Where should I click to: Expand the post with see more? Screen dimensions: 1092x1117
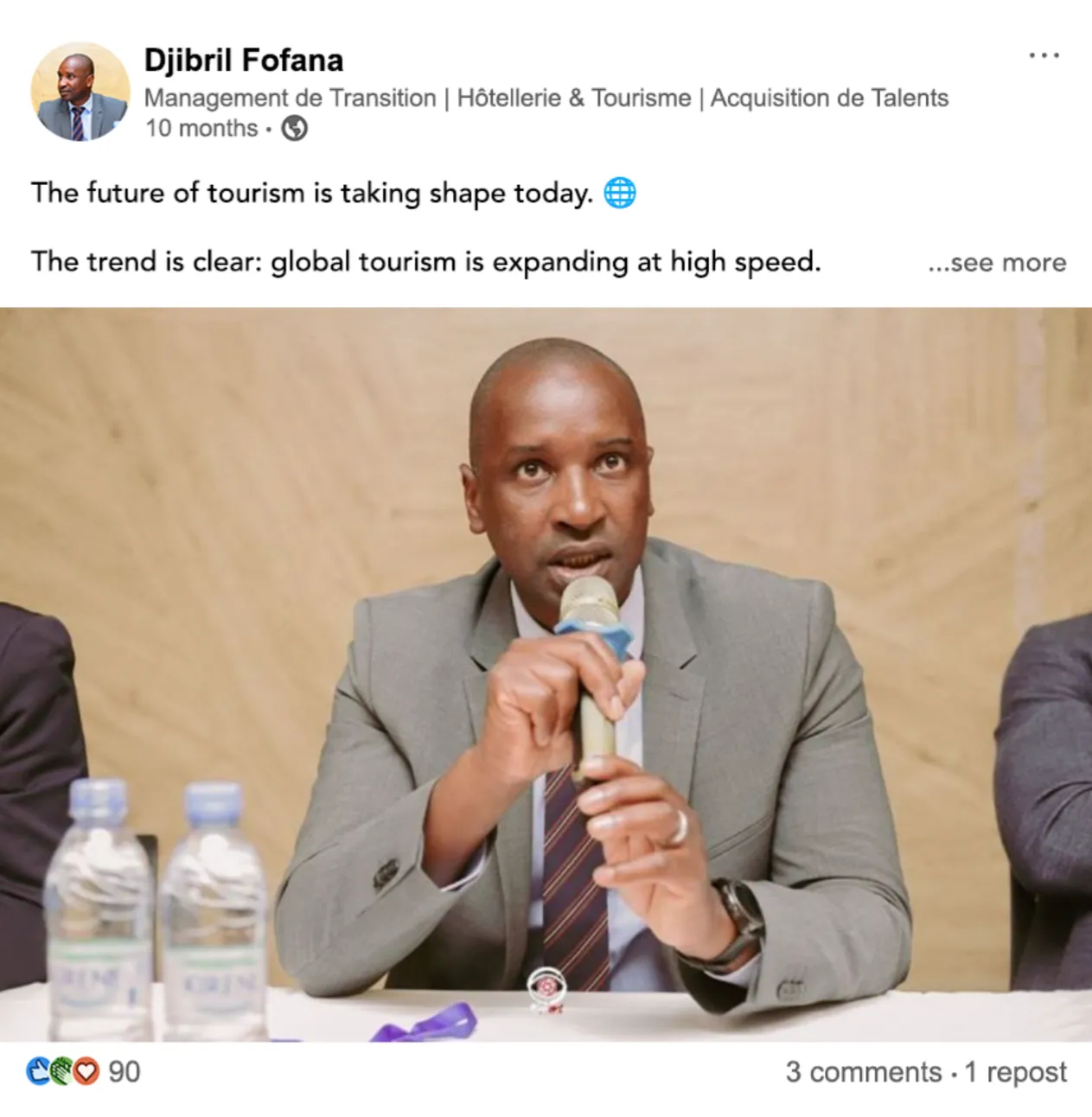point(997,262)
